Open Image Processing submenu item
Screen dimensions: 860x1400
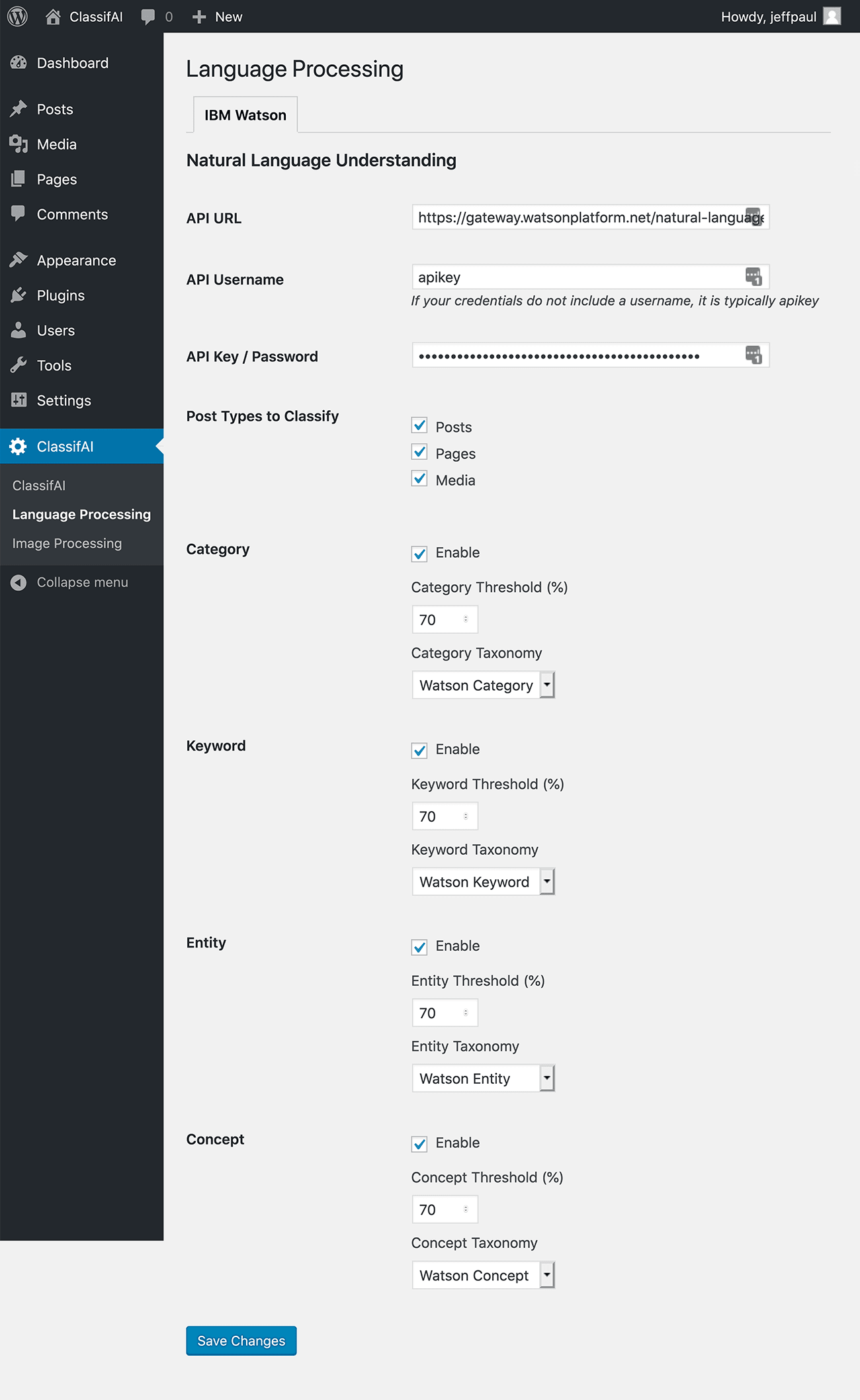pos(67,543)
